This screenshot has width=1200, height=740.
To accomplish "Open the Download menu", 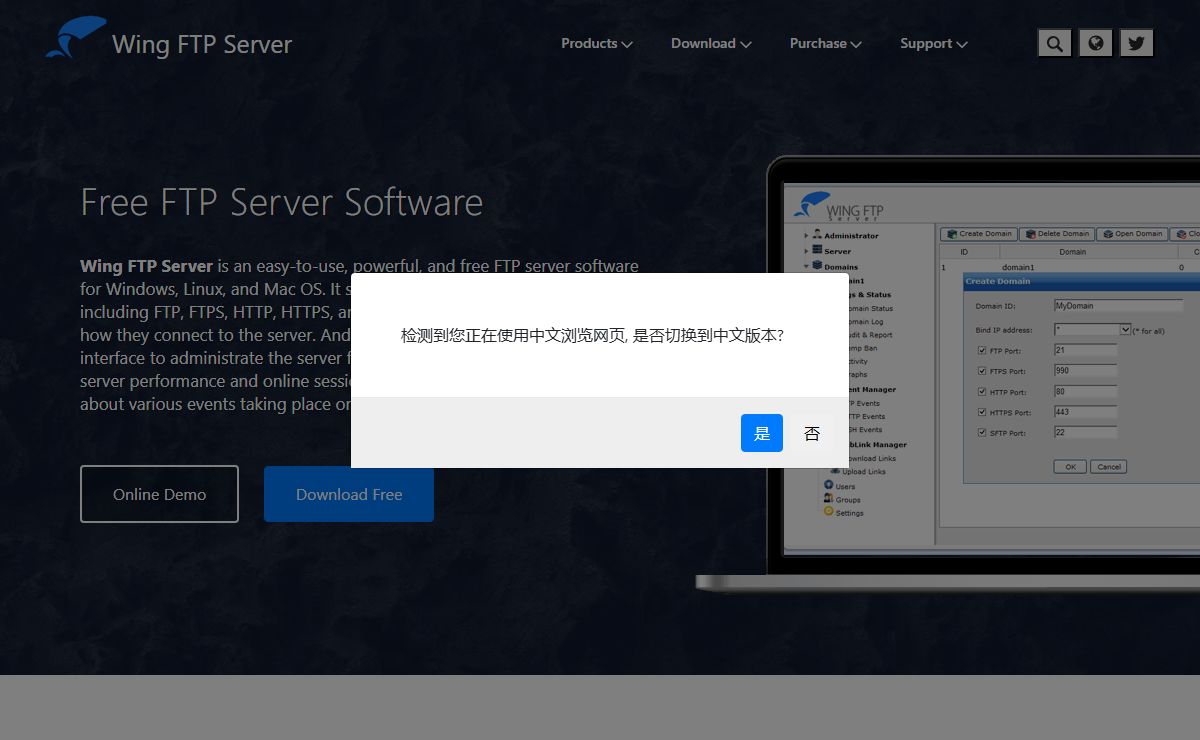I will [x=711, y=43].
